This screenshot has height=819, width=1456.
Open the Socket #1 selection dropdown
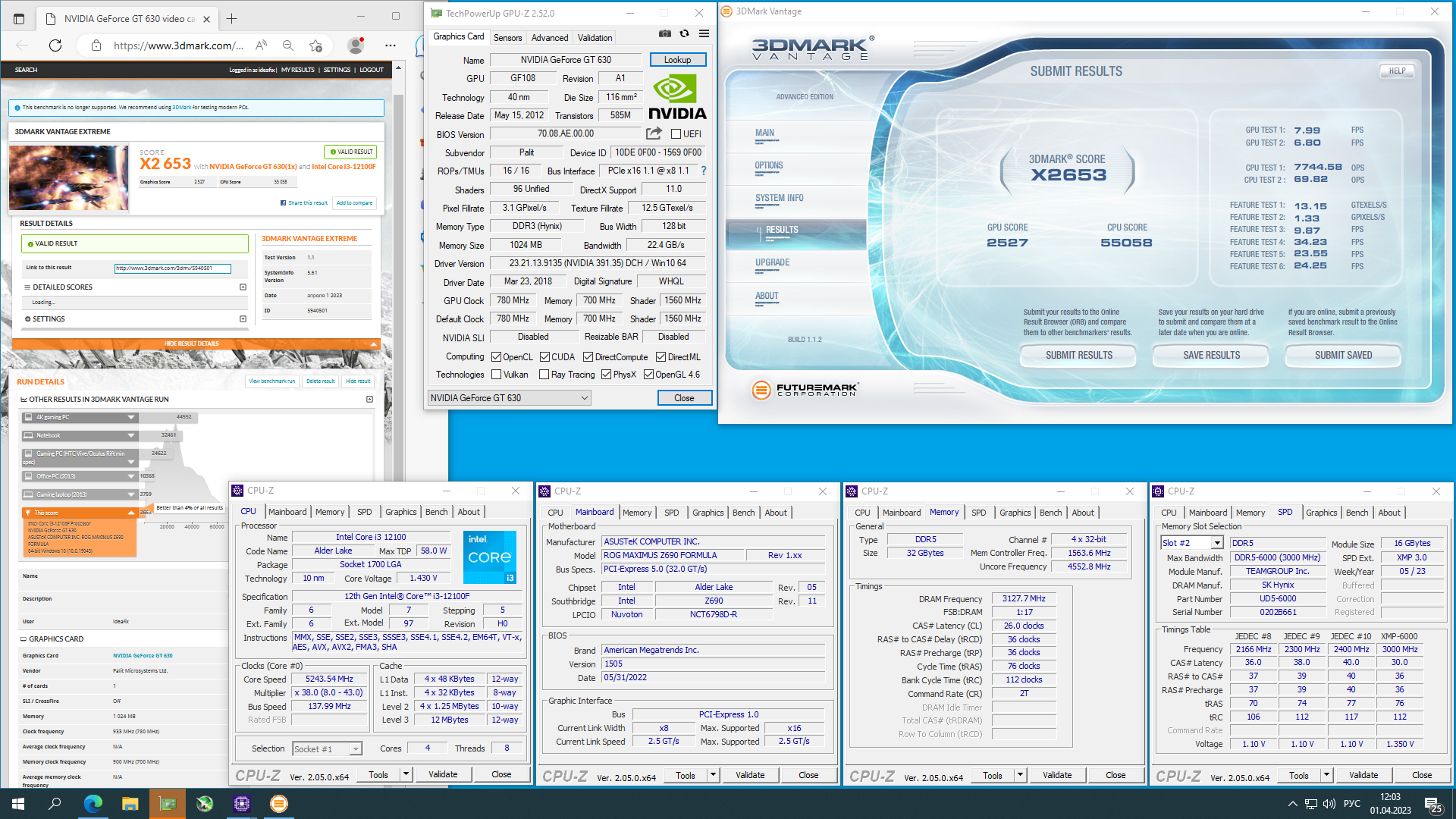(327, 749)
